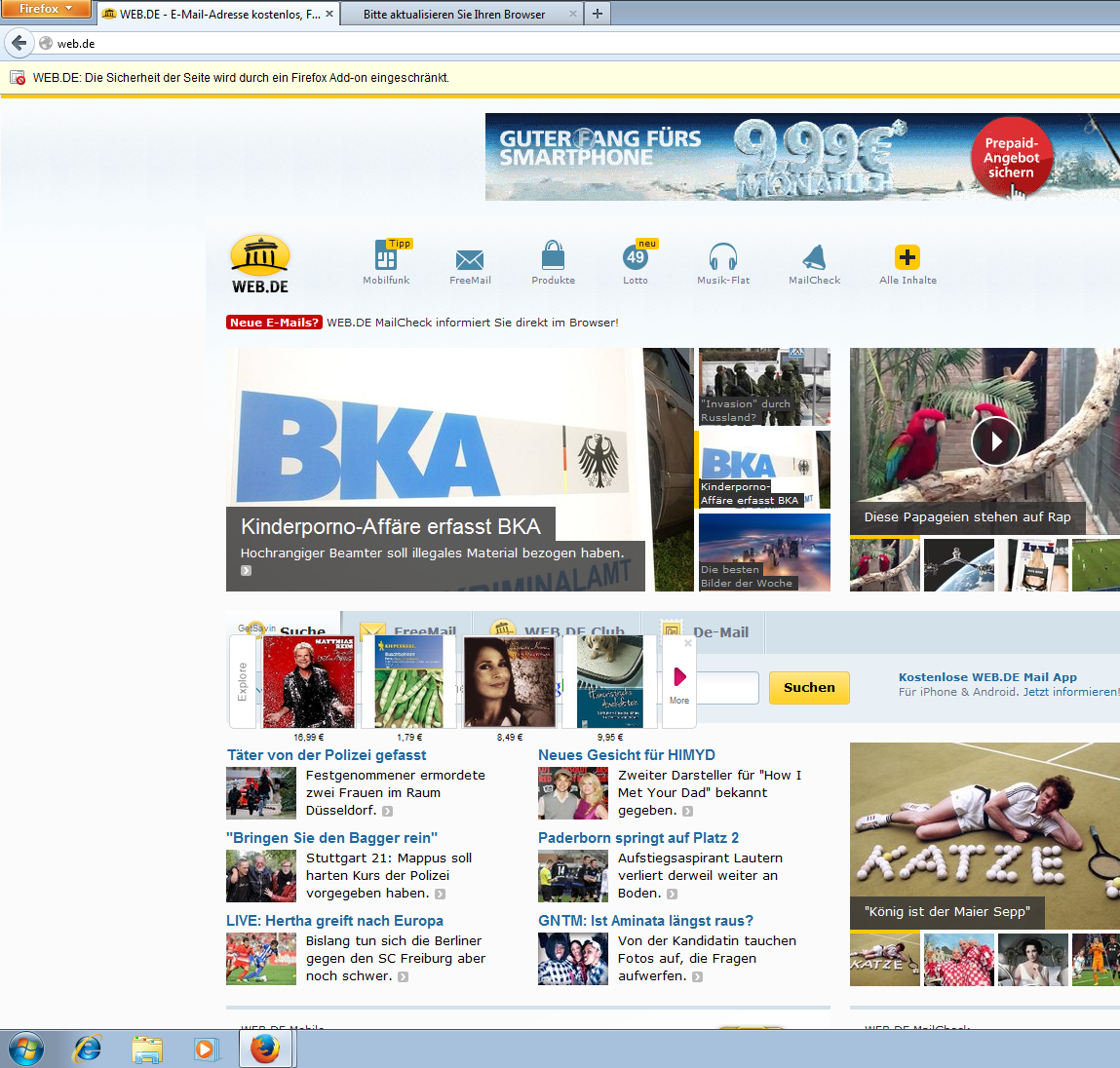This screenshot has height=1068, width=1120.
Task: Click arrow icon after Düsseldorf teaser
Action: 387,811
